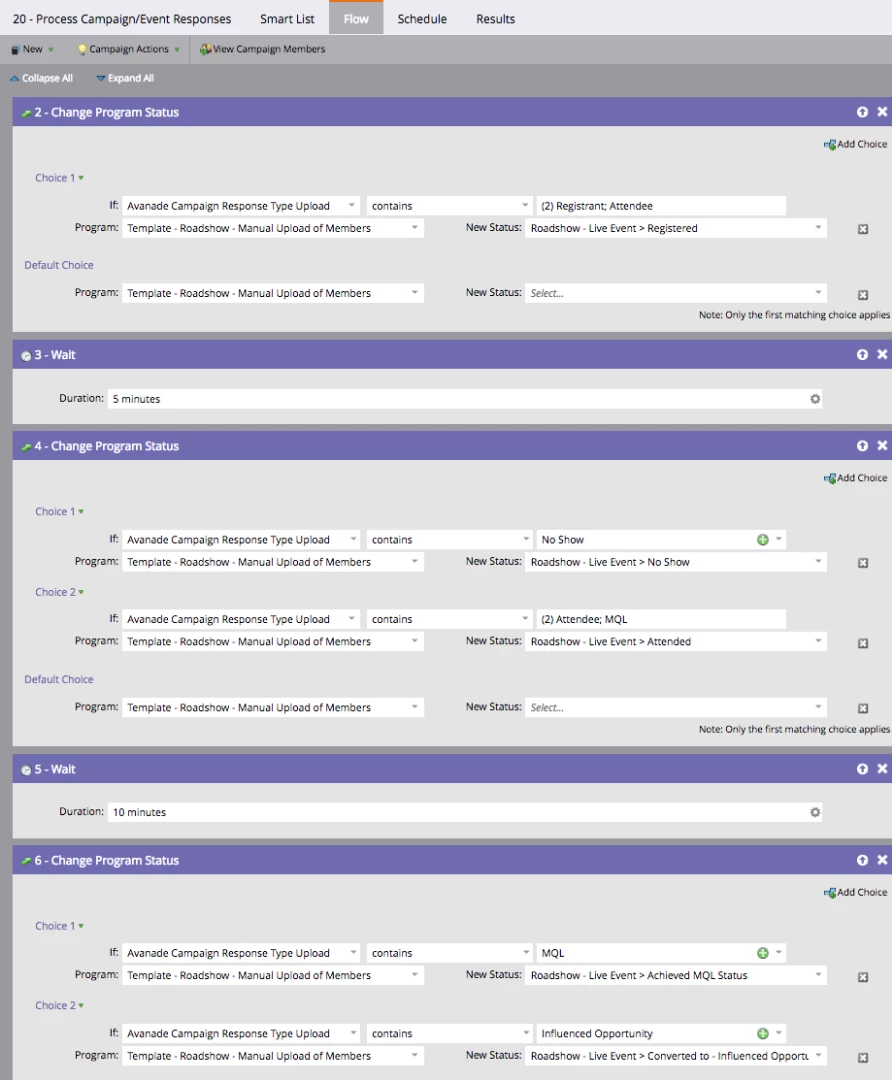
Task: Delete step 2 Change Program Status
Action: (882, 112)
